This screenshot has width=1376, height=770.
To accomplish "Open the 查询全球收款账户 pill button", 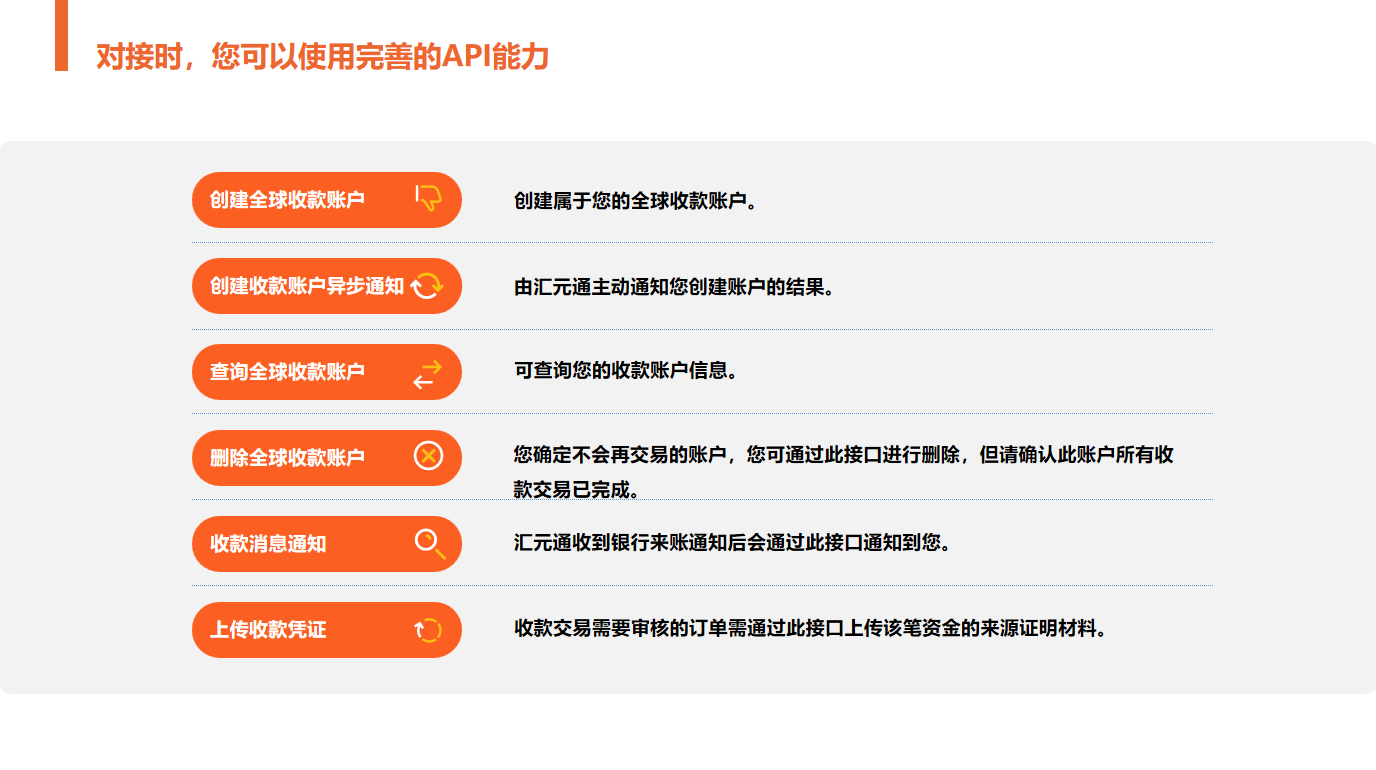I will pyautogui.click(x=327, y=372).
